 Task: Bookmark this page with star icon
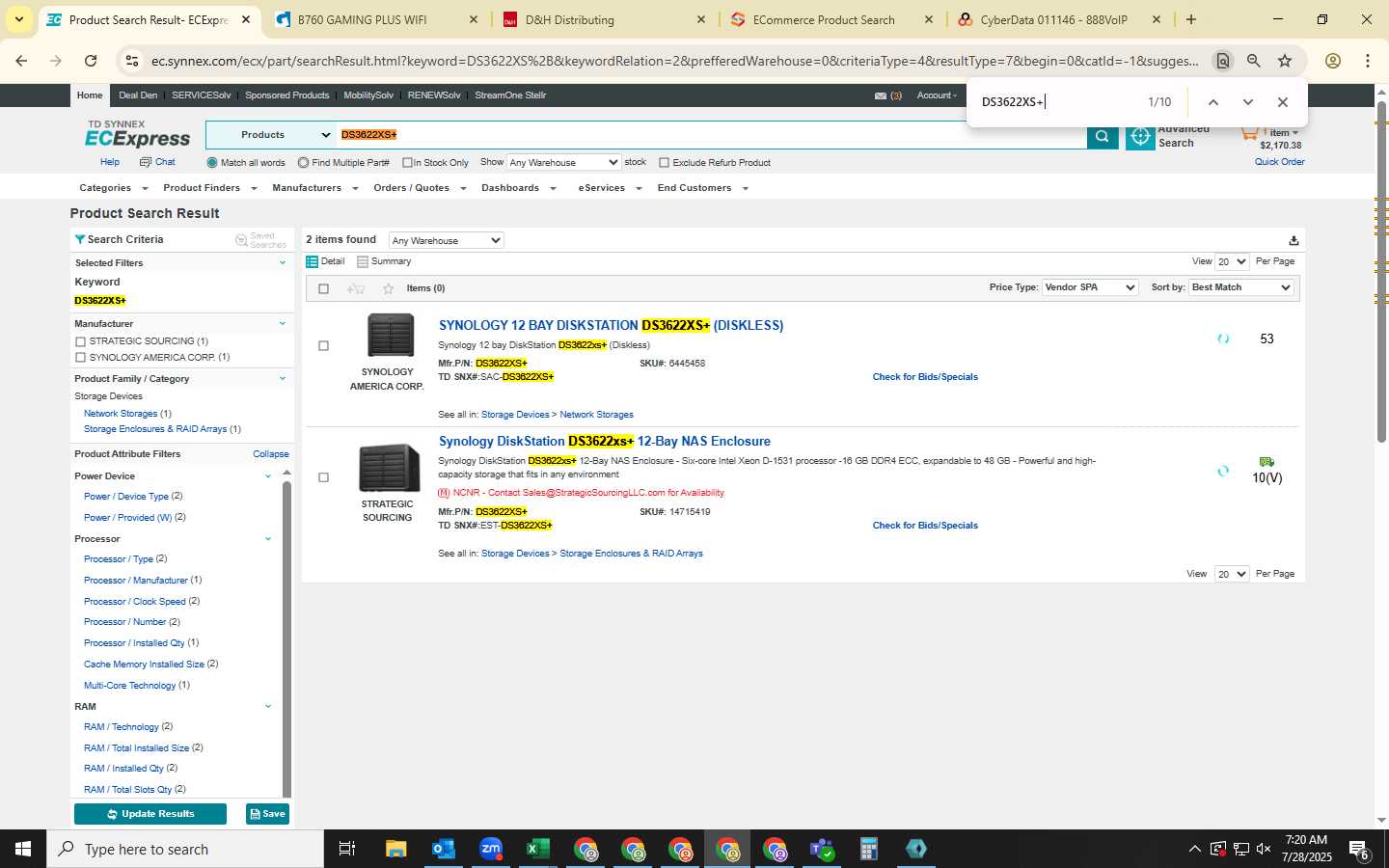1285,61
